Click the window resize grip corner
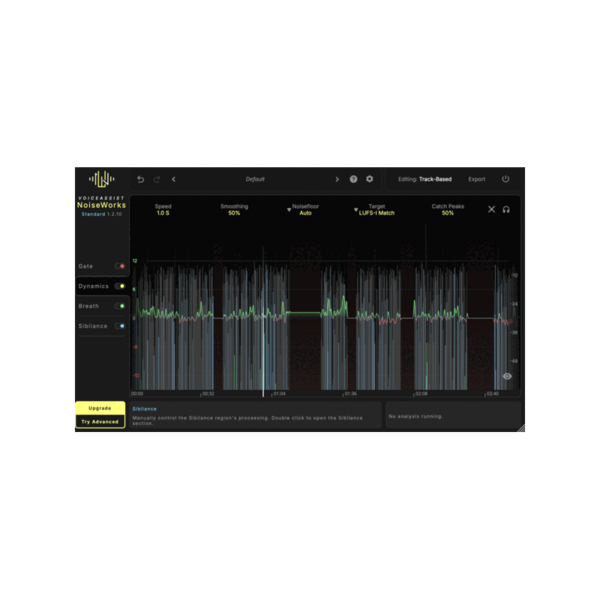This screenshot has height=600, width=600. point(521,429)
